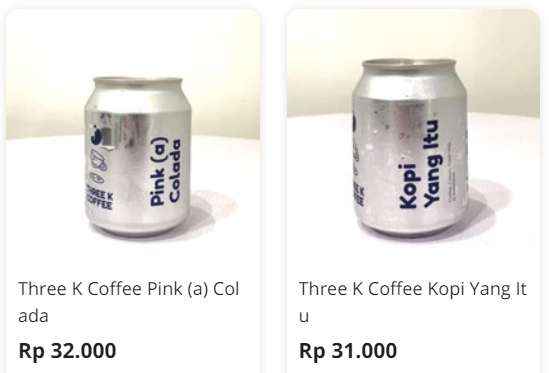This screenshot has height=373, width=549.
Task: Select the Rp 32.000 price
Action: point(67,351)
